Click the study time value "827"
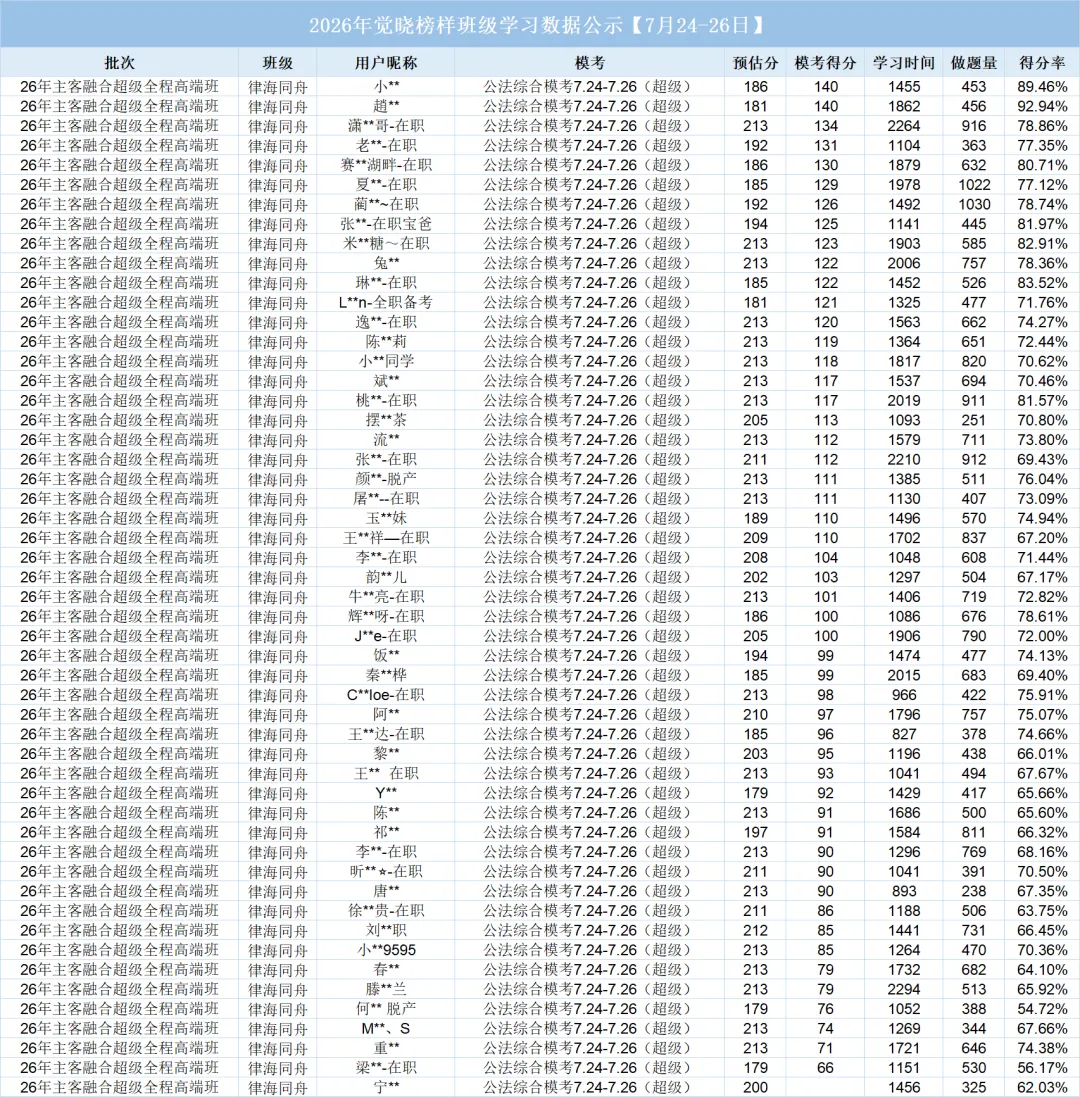Screen dimensions: 1080x1097 pos(904,734)
